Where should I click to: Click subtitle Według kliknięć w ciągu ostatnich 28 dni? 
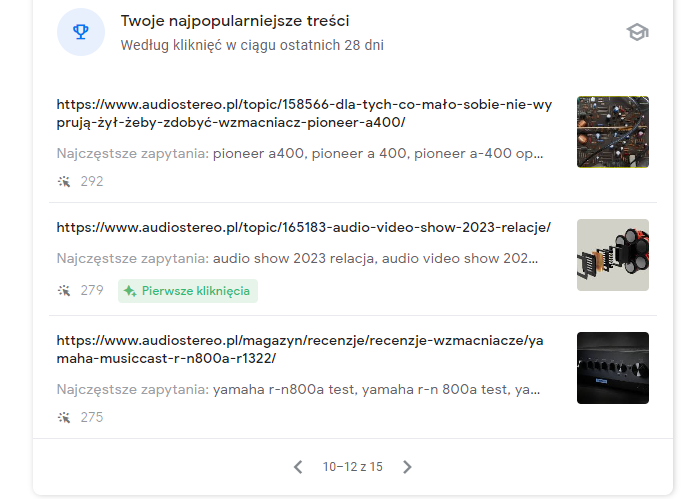tap(252, 45)
